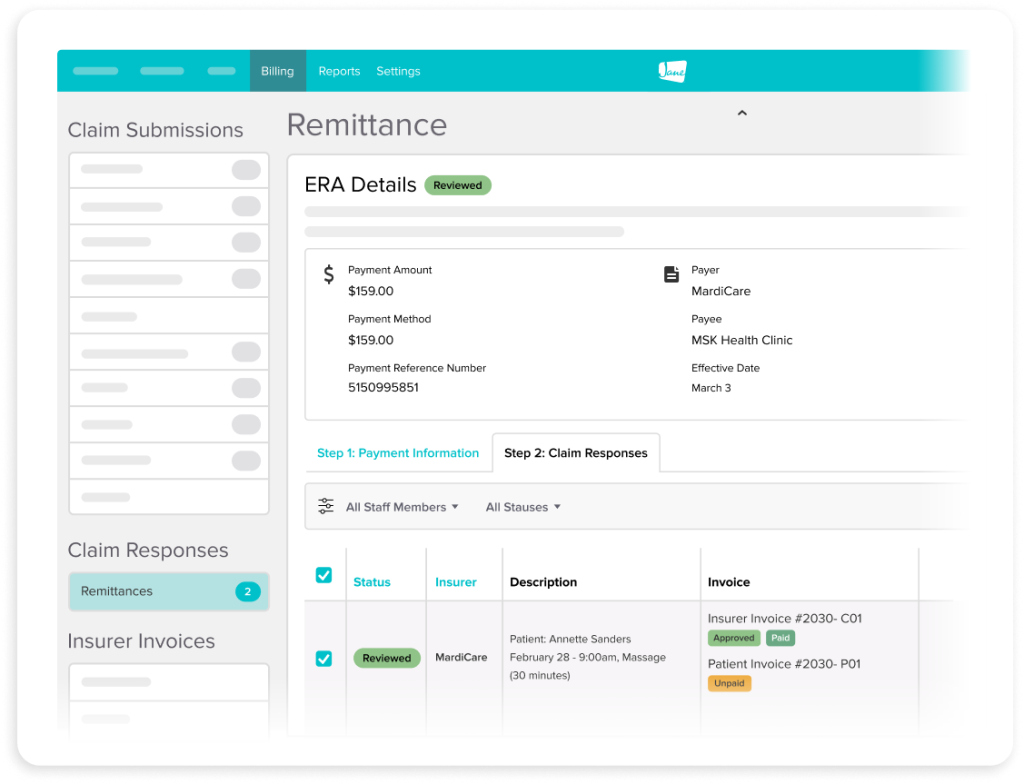
Task: Open Patient Invoice #2030- P01
Action: click(x=783, y=663)
